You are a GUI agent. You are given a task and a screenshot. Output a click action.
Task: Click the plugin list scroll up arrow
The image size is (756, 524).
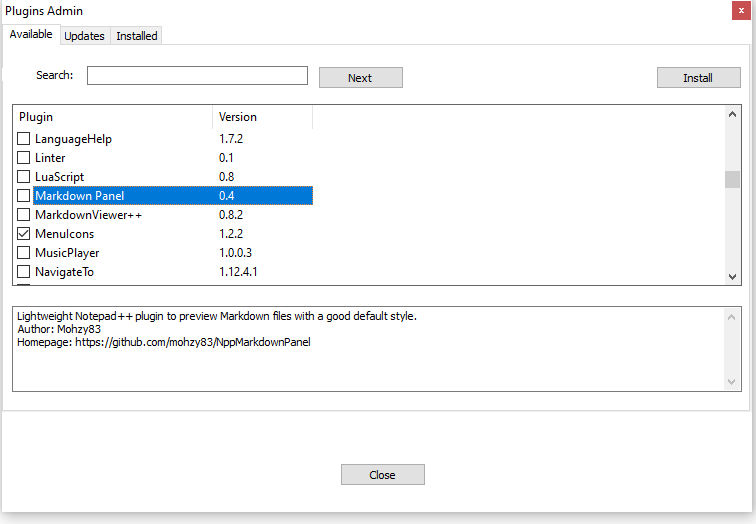[x=732, y=114]
